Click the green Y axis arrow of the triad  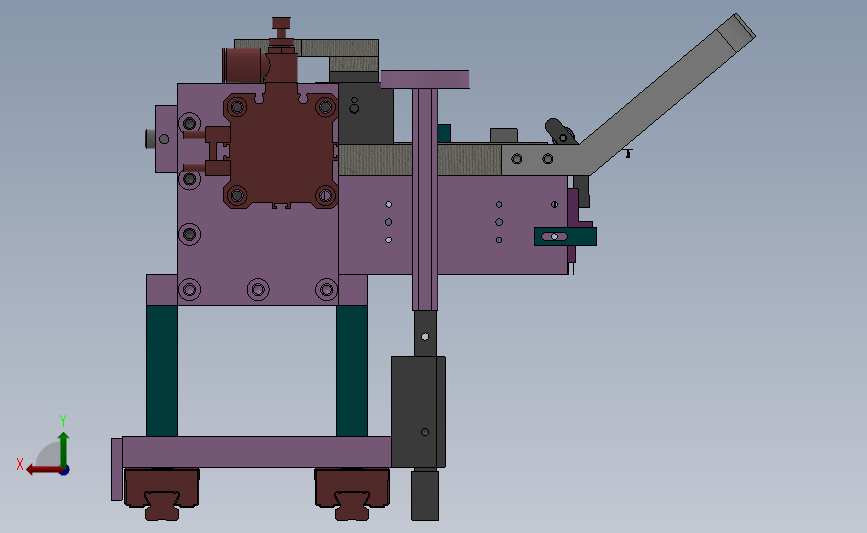tap(64, 450)
